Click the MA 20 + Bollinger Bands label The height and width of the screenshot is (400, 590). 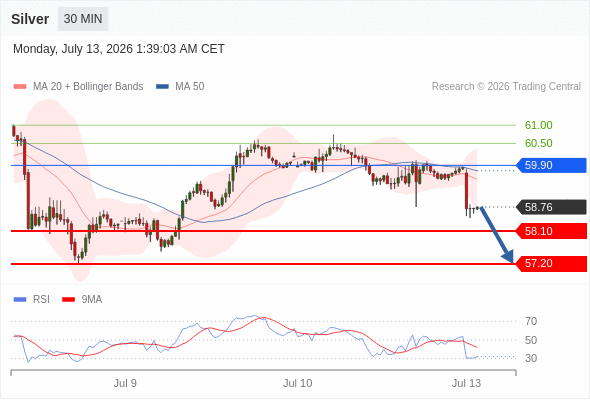click(x=88, y=87)
